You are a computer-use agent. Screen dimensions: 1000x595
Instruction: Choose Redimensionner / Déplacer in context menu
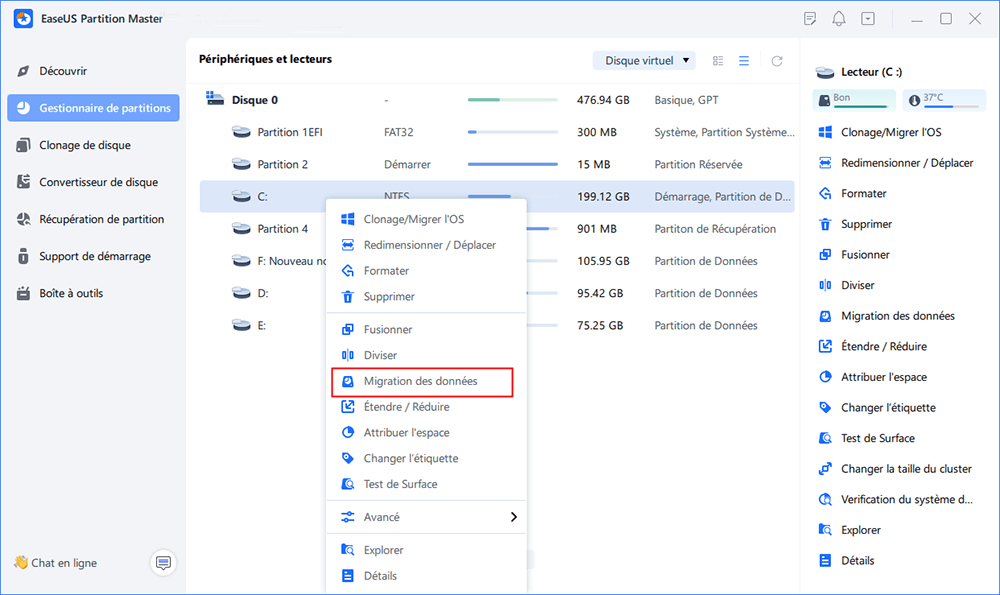click(426, 245)
